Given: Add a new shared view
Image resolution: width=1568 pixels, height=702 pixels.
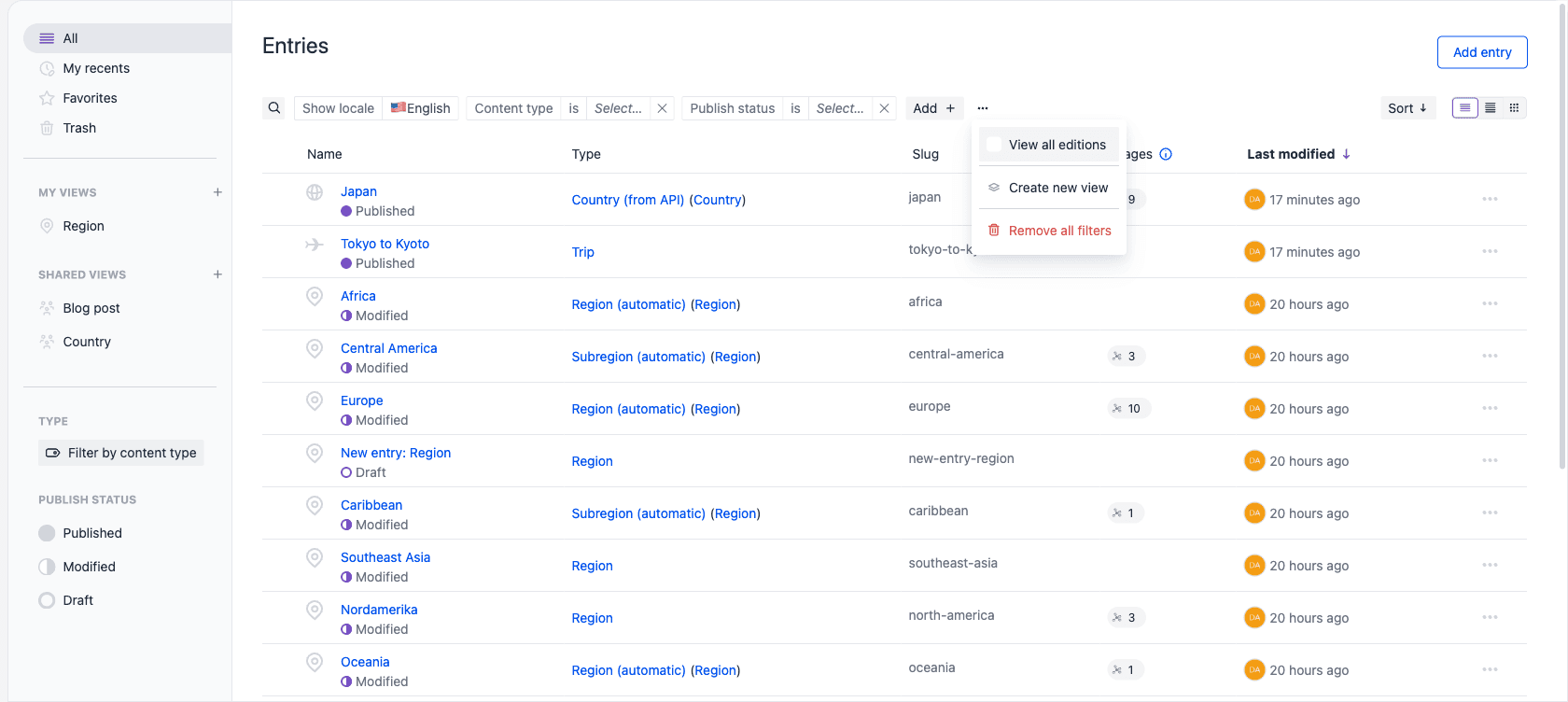Looking at the screenshot, I should pos(217,274).
